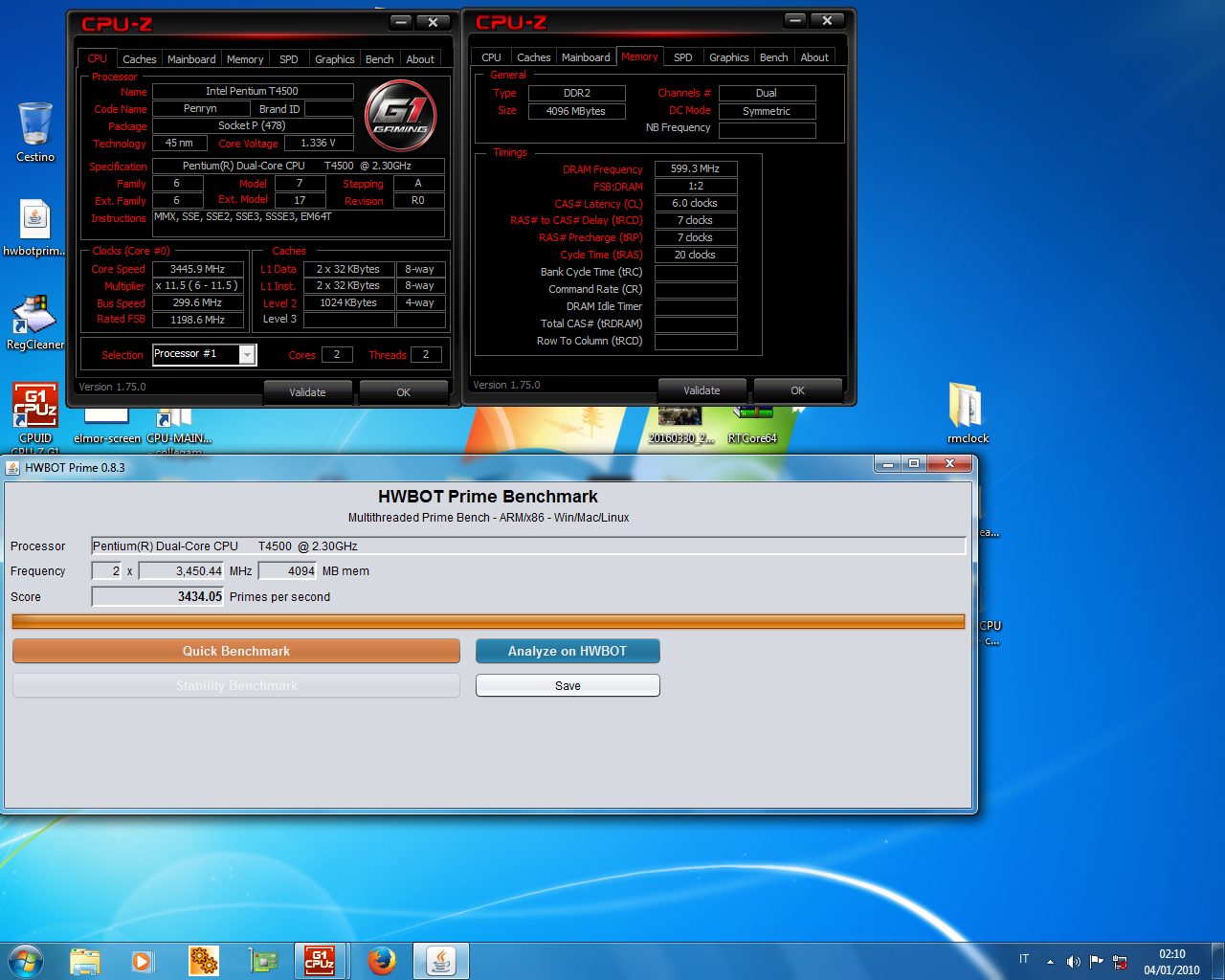Save the HWBOT Prime result
This screenshot has width=1225, height=980.
coord(568,685)
